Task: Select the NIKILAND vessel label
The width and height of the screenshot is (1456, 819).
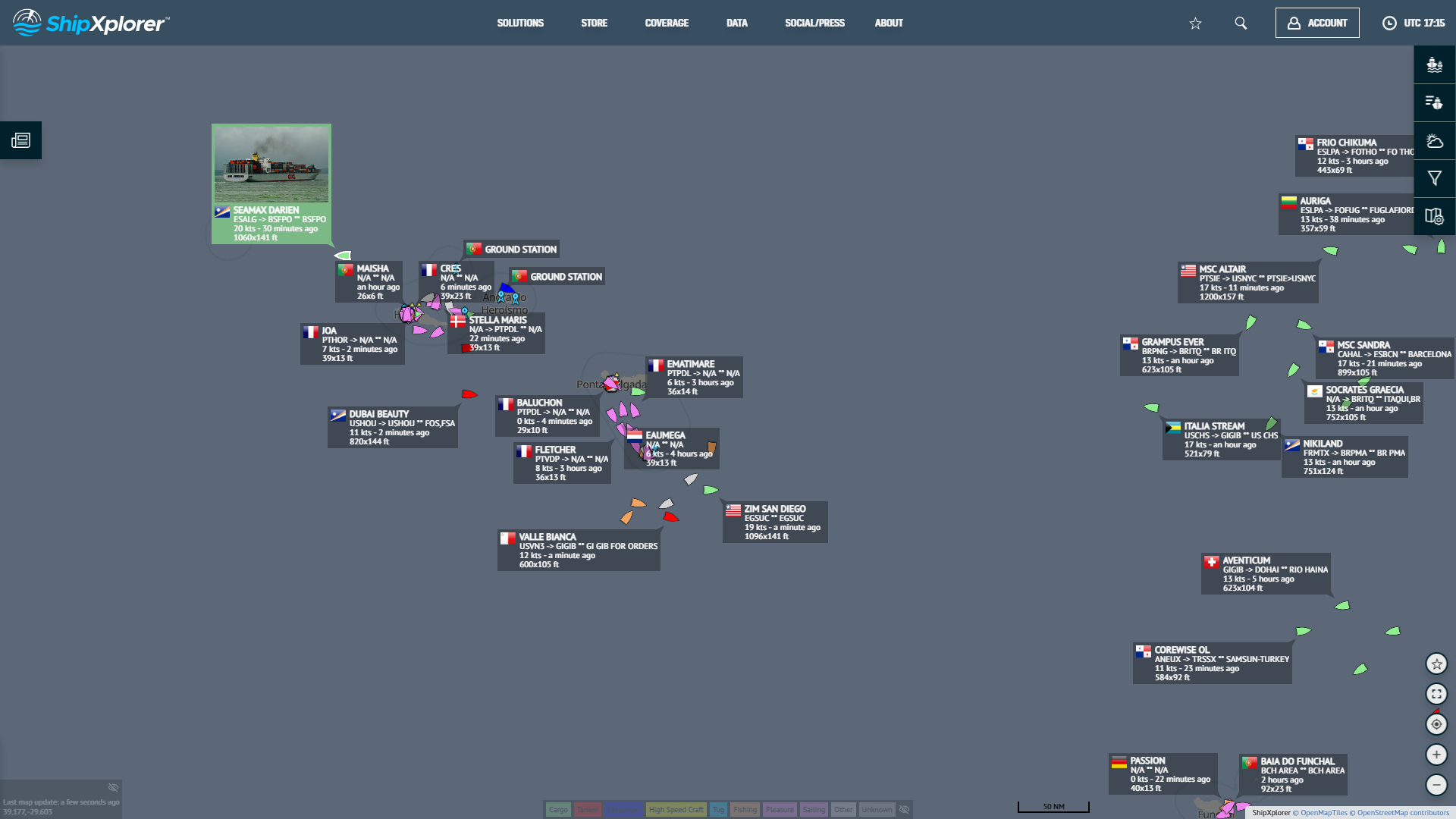Action: click(x=1345, y=457)
